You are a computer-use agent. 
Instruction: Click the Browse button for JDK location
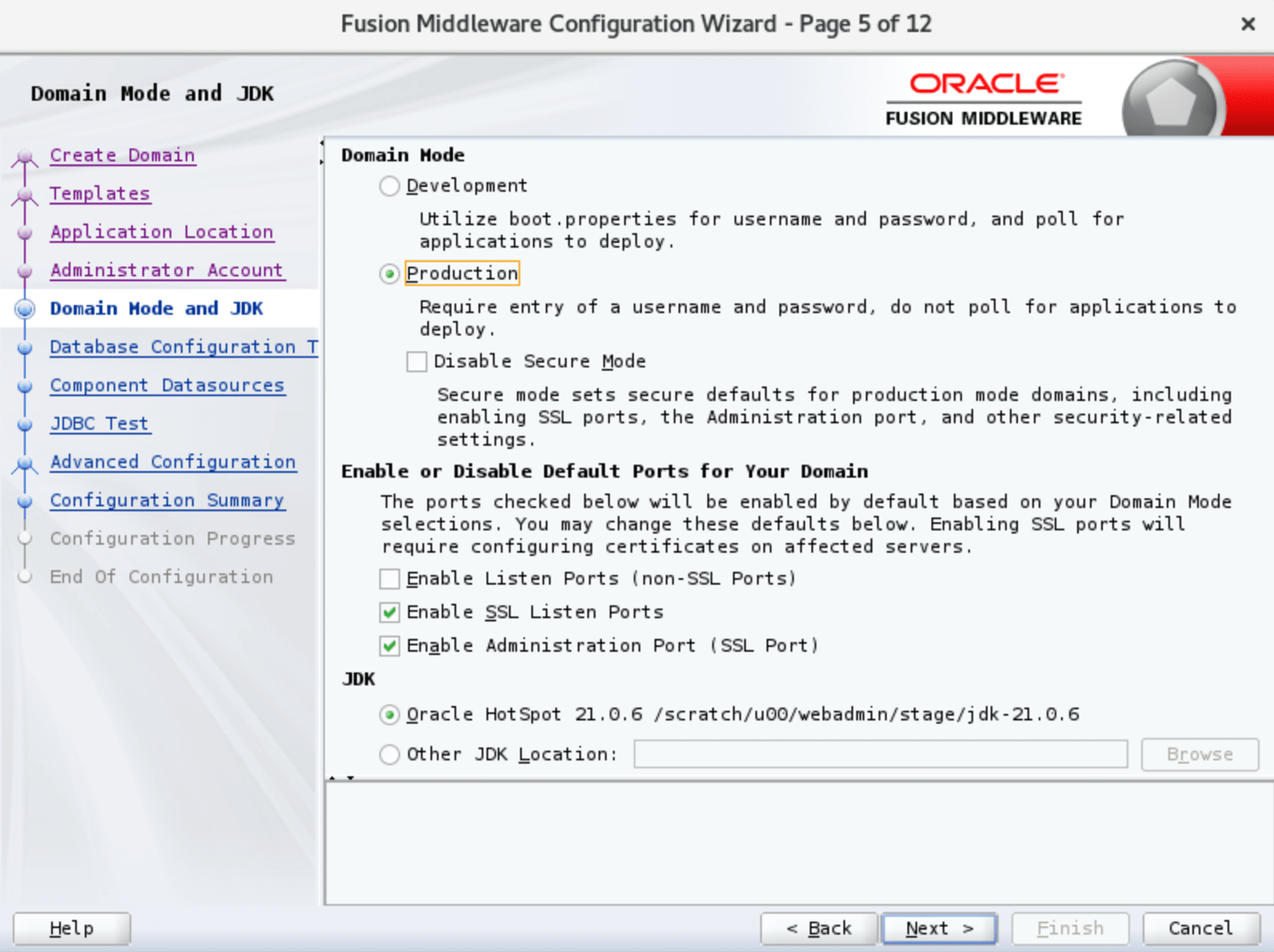[1199, 755]
